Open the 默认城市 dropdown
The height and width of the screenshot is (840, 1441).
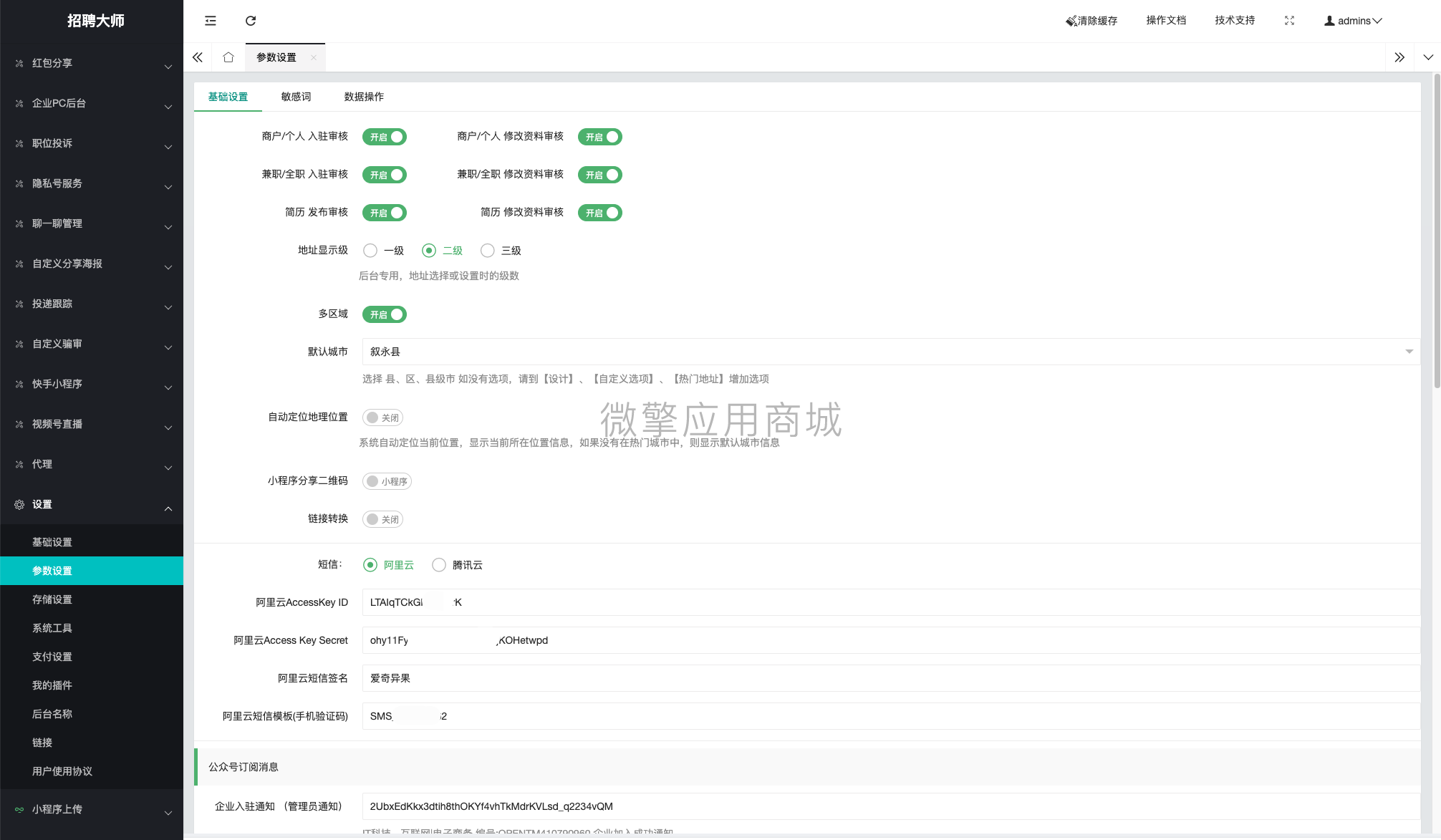(x=891, y=352)
